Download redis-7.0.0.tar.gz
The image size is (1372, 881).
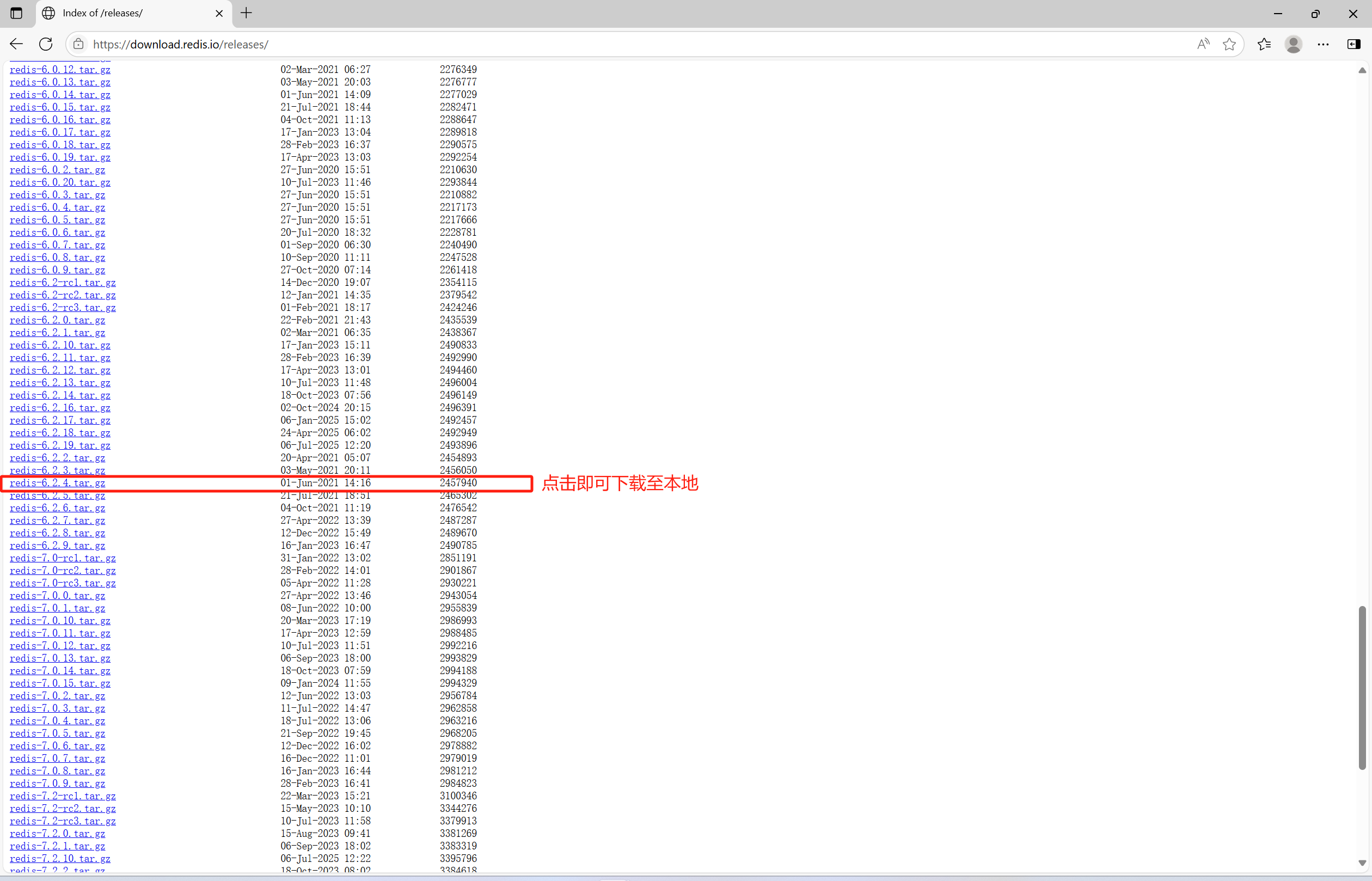coord(57,596)
